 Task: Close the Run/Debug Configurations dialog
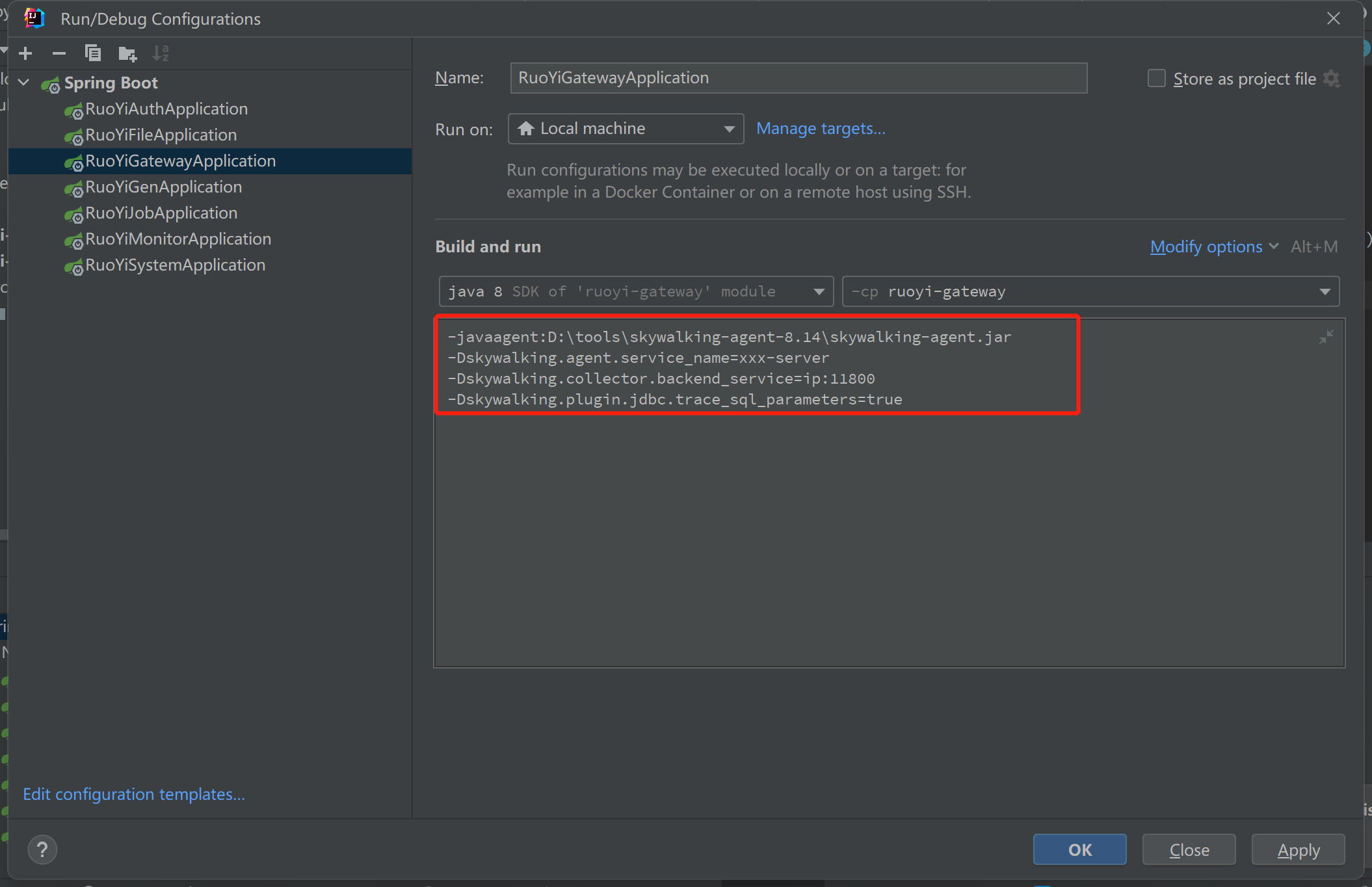coord(1334,19)
